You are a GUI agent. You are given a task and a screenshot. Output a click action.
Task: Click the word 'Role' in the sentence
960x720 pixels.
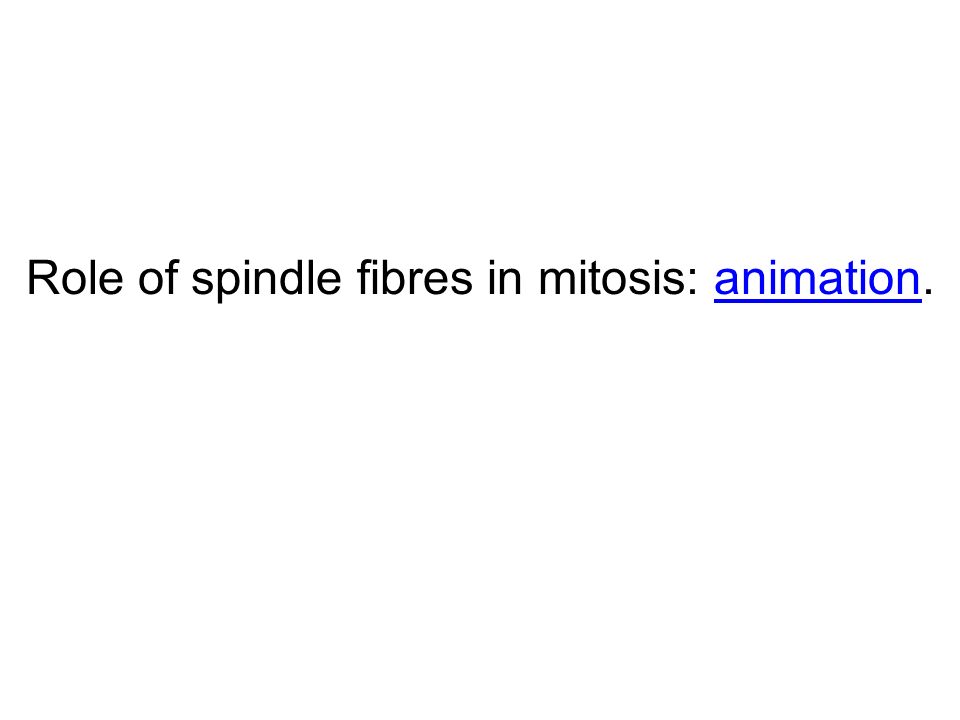[75, 279]
